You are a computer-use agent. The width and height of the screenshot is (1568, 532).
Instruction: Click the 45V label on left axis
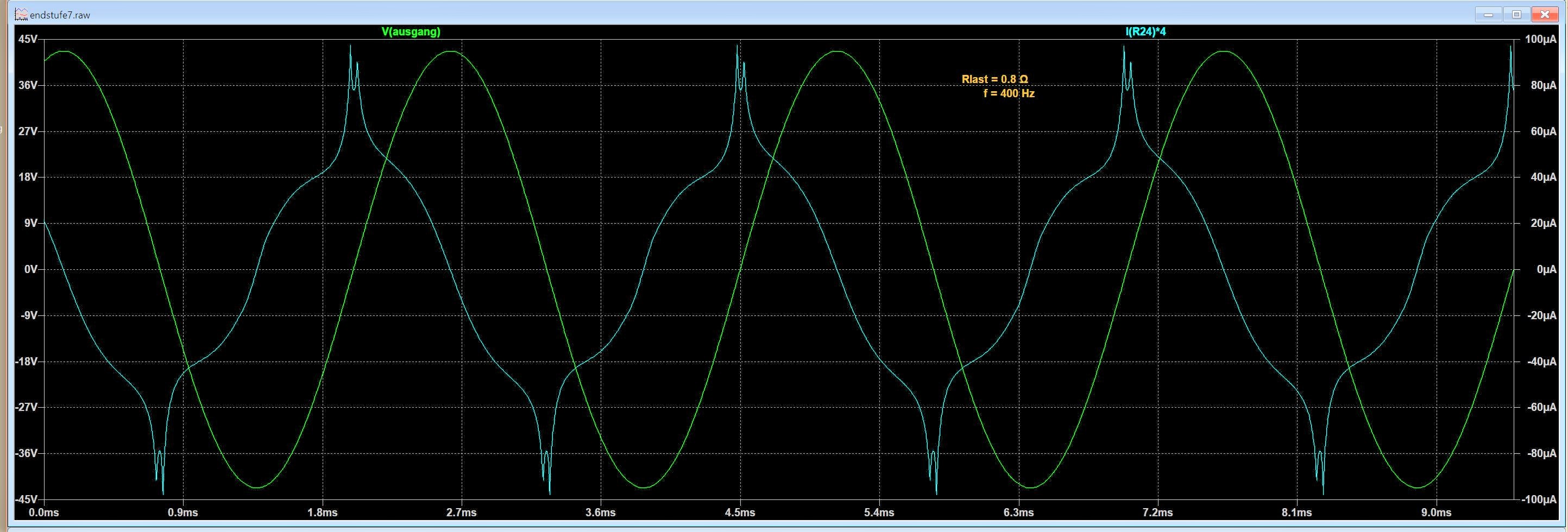[28, 39]
